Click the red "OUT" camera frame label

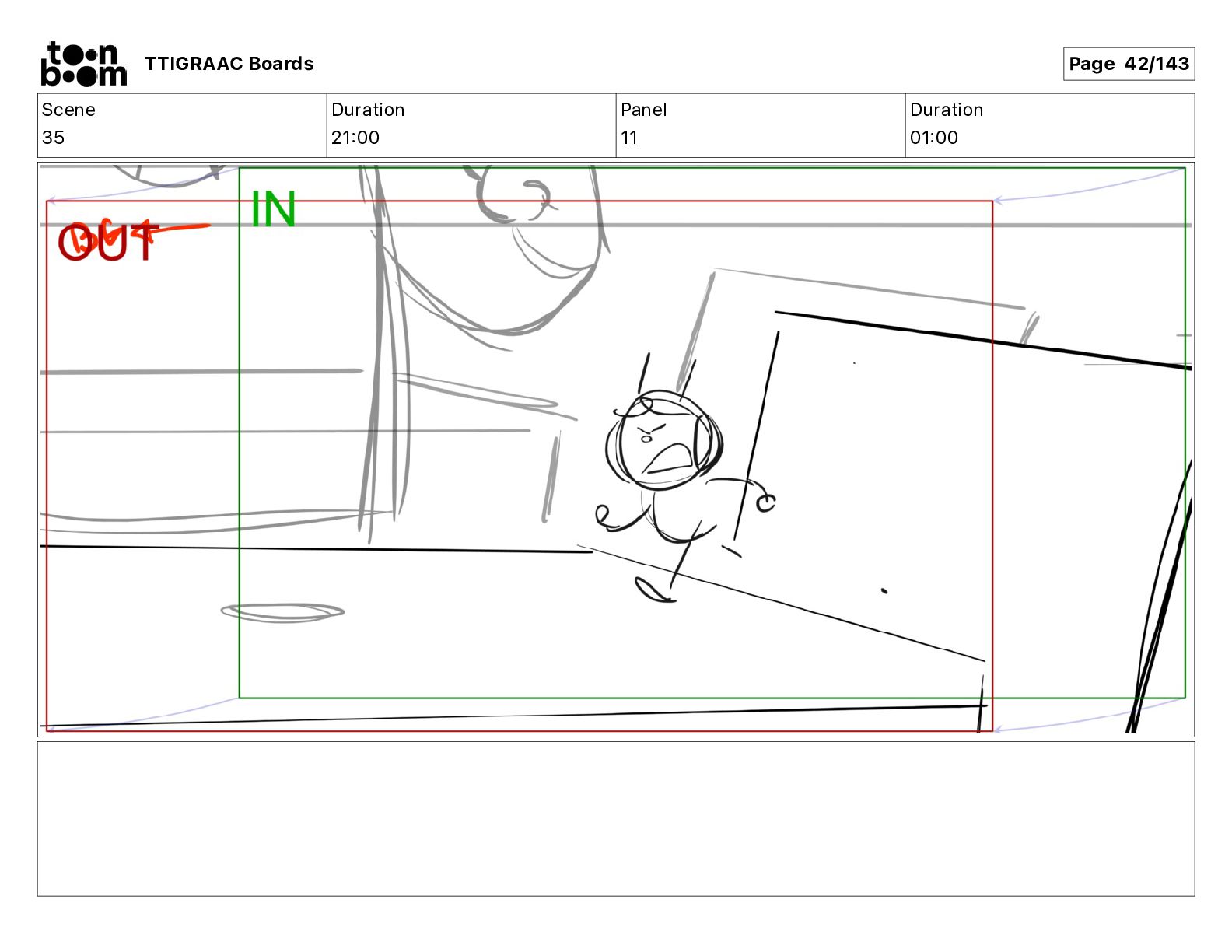pyautogui.click(x=109, y=242)
